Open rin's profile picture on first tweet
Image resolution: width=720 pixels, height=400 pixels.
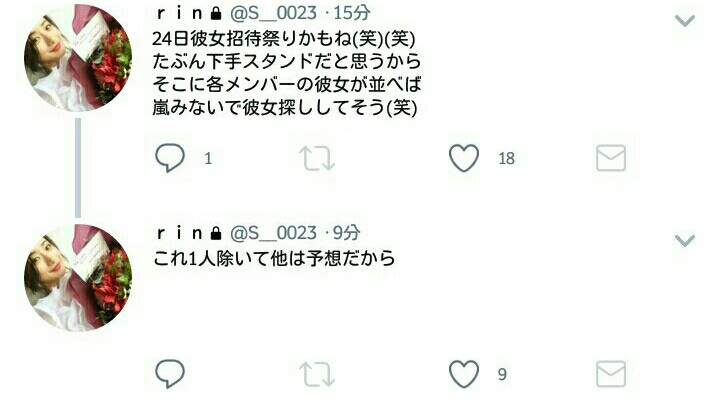(78, 57)
